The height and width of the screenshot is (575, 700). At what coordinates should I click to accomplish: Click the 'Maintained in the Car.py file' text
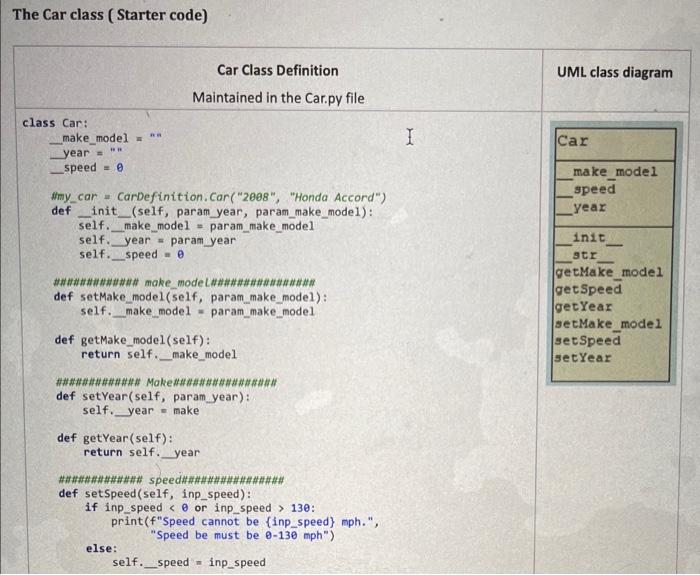(x=278, y=98)
